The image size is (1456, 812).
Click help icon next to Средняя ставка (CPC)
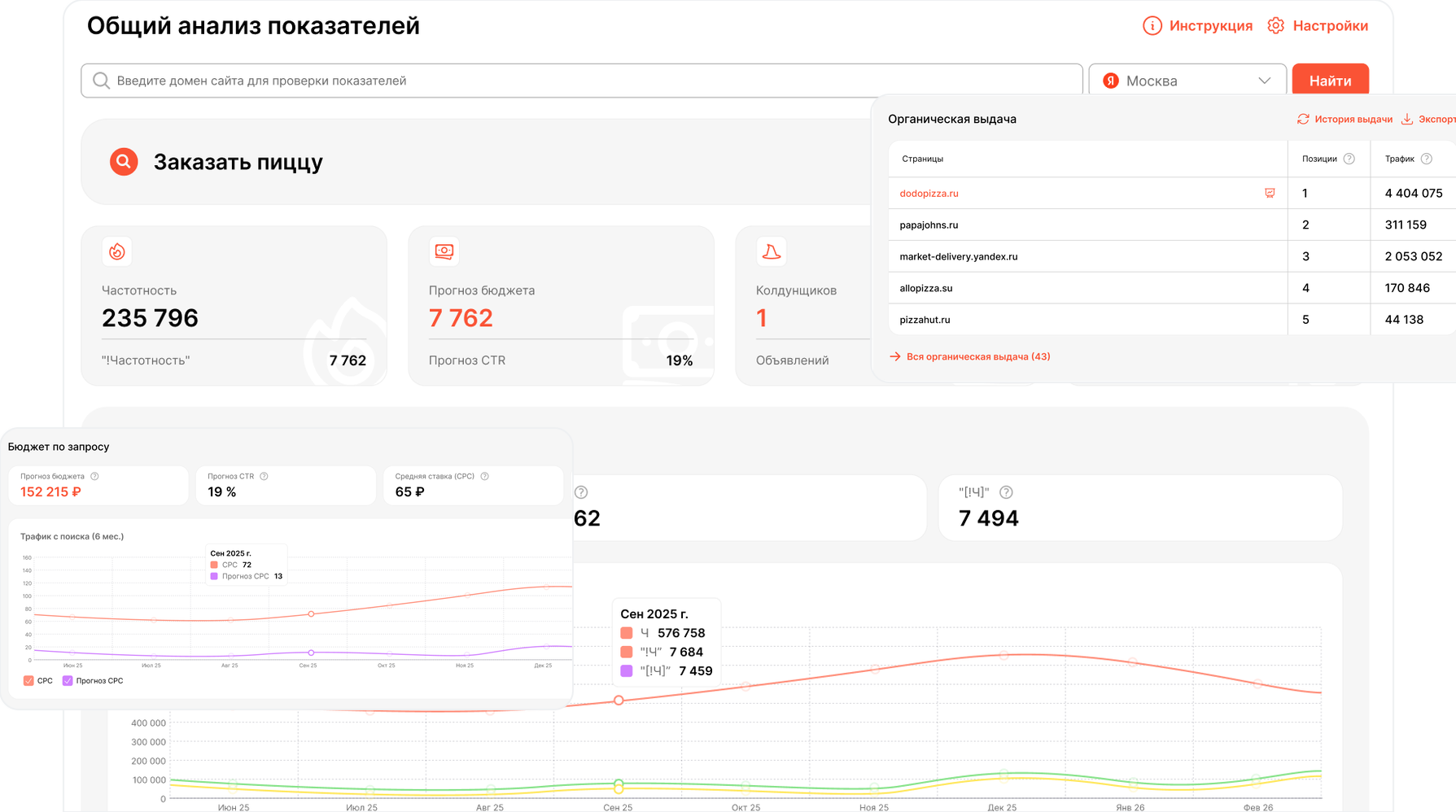coord(484,476)
